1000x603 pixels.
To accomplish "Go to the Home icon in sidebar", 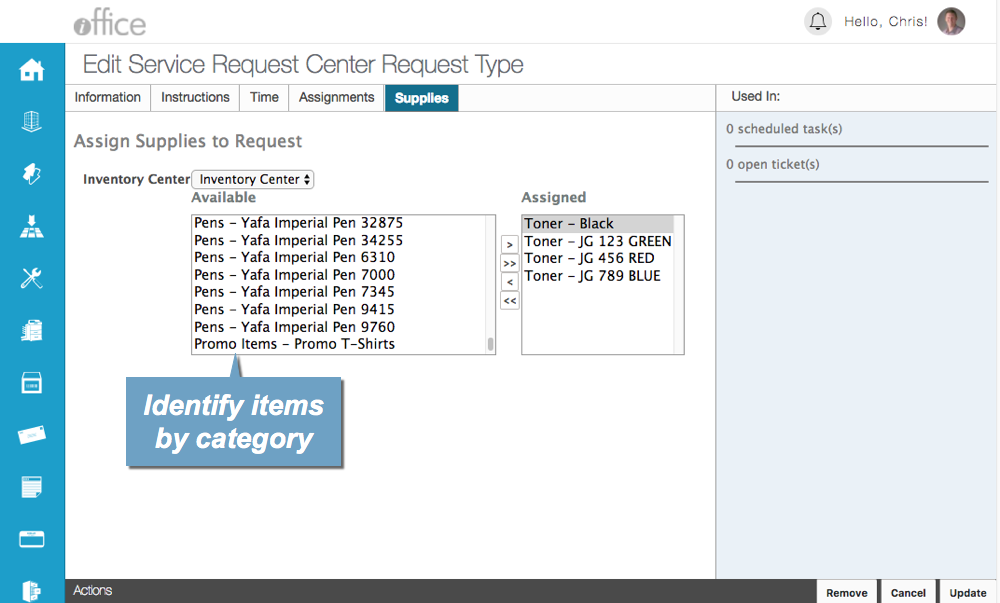I will (x=32, y=70).
